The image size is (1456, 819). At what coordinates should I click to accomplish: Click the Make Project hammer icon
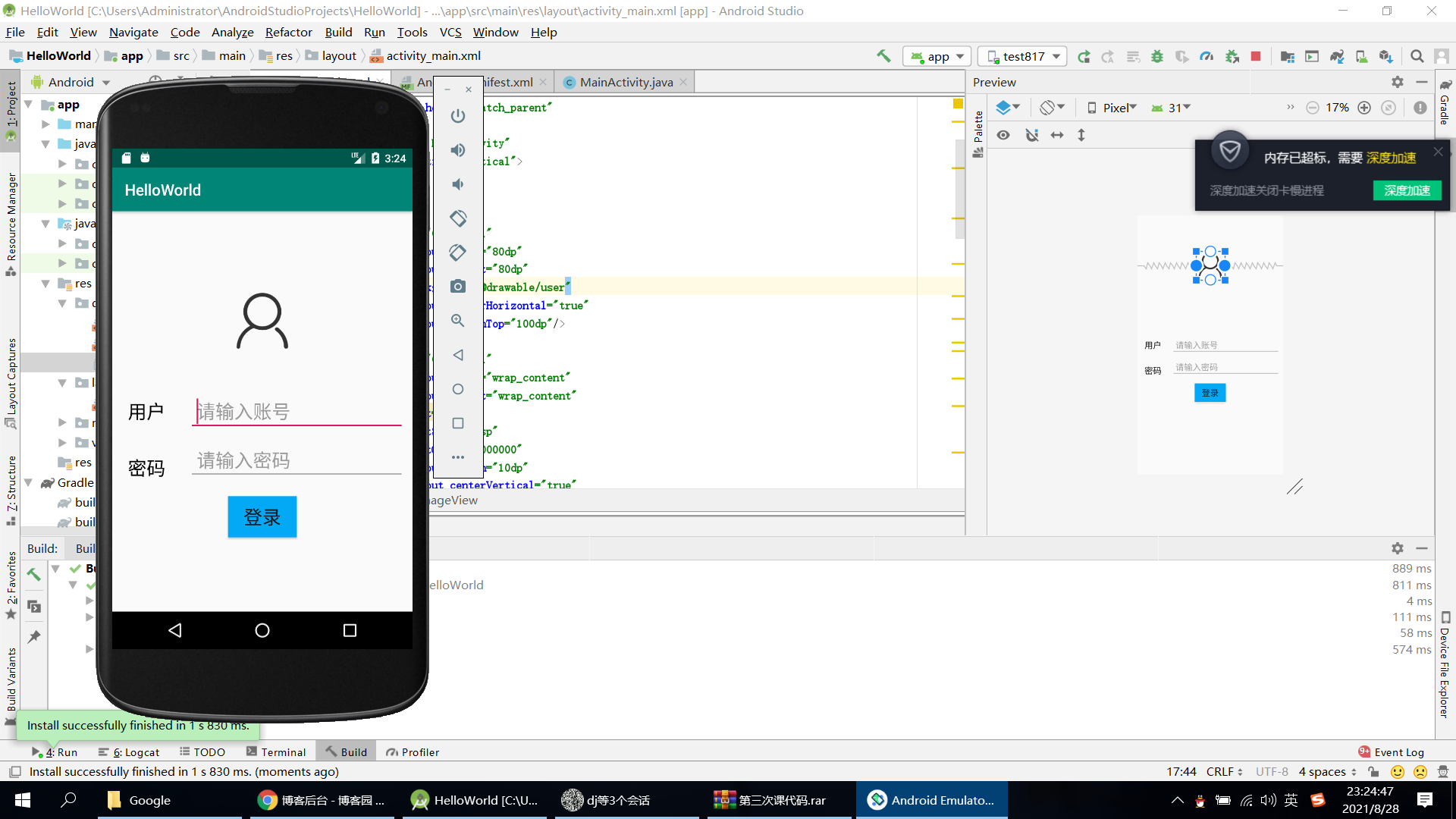click(883, 56)
